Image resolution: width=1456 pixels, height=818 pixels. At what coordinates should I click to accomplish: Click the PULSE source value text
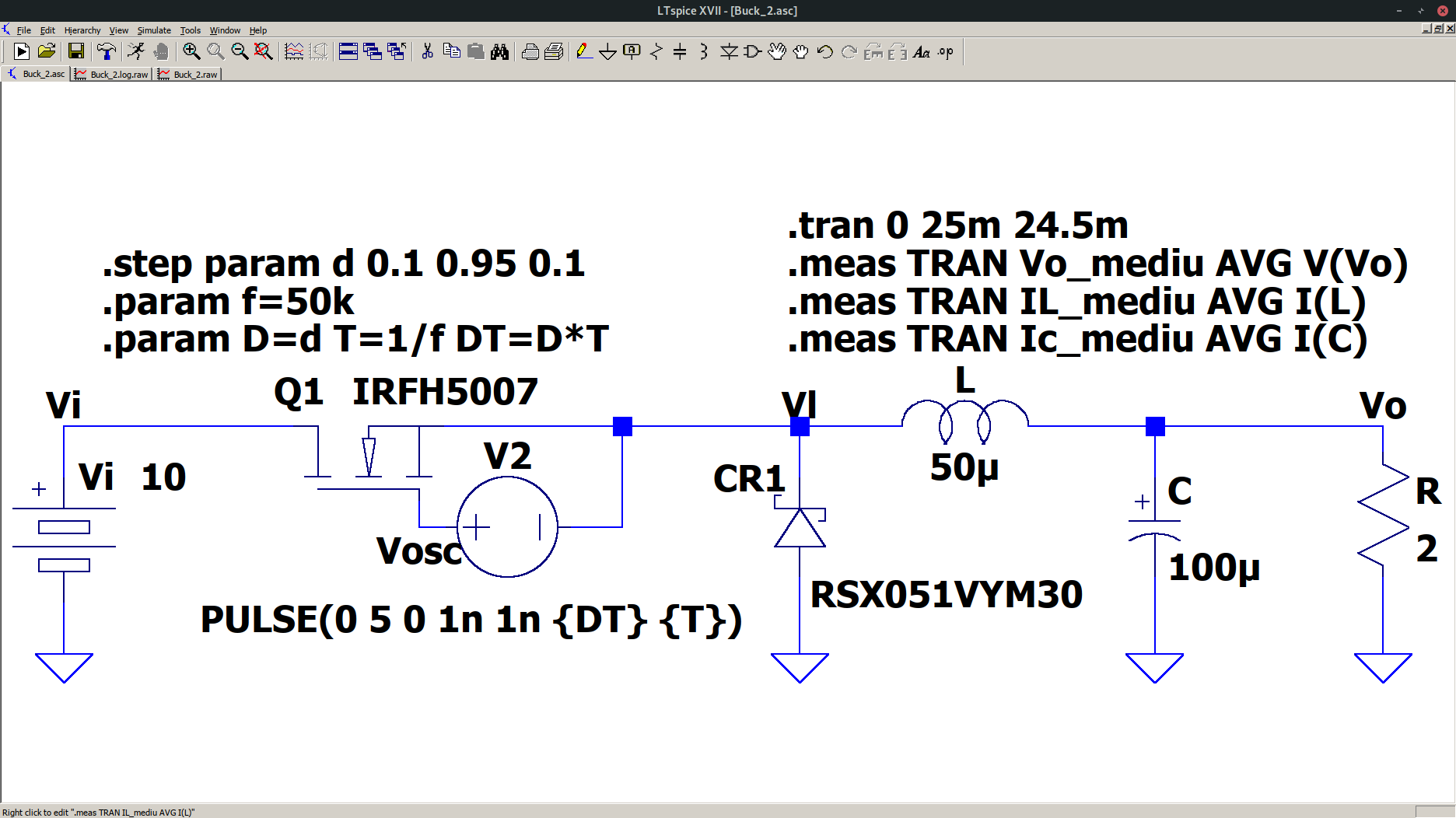point(471,620)
